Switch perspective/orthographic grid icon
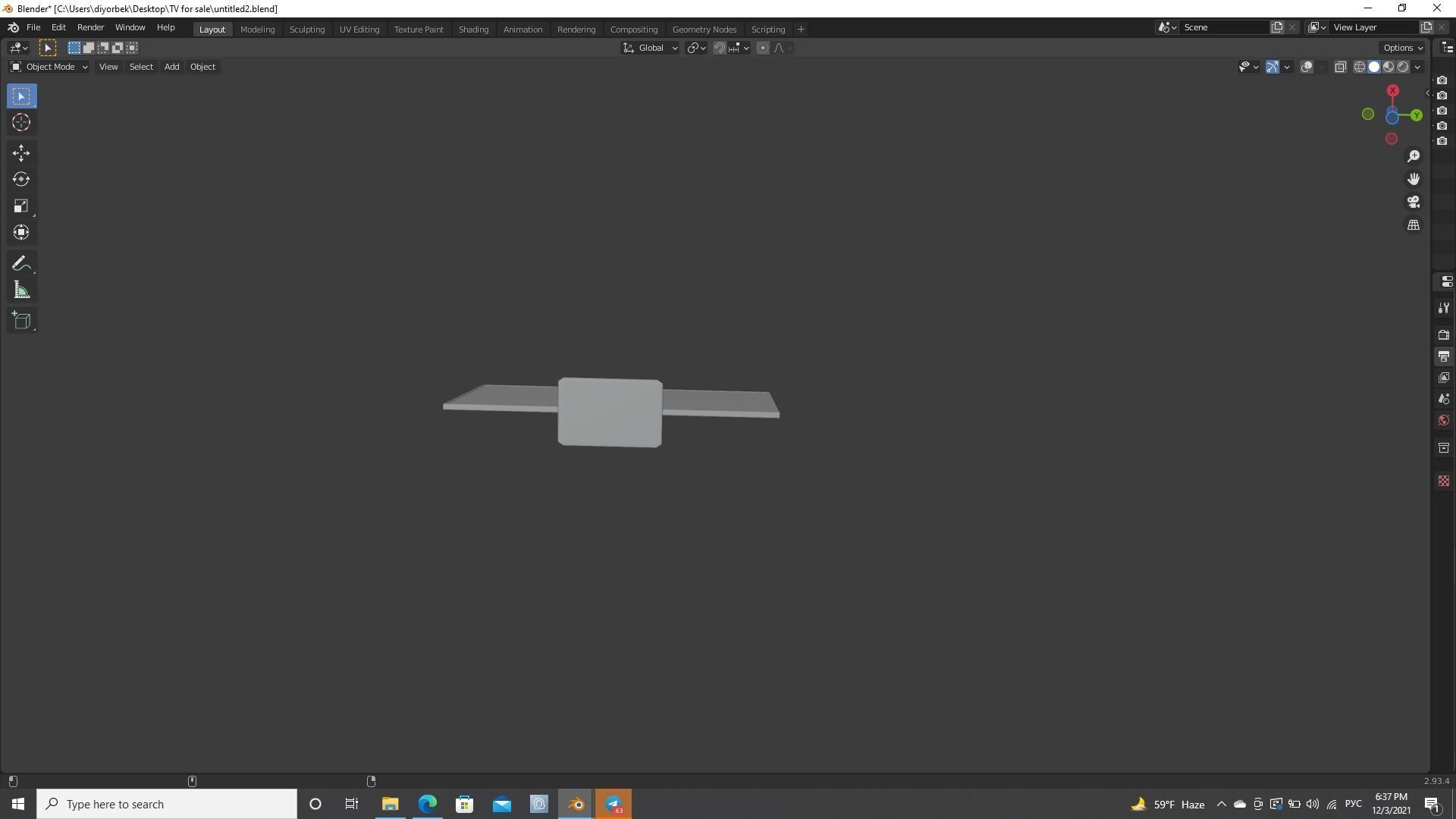This screenshot has width=1456, height=819. click(x=1414, y=225)
